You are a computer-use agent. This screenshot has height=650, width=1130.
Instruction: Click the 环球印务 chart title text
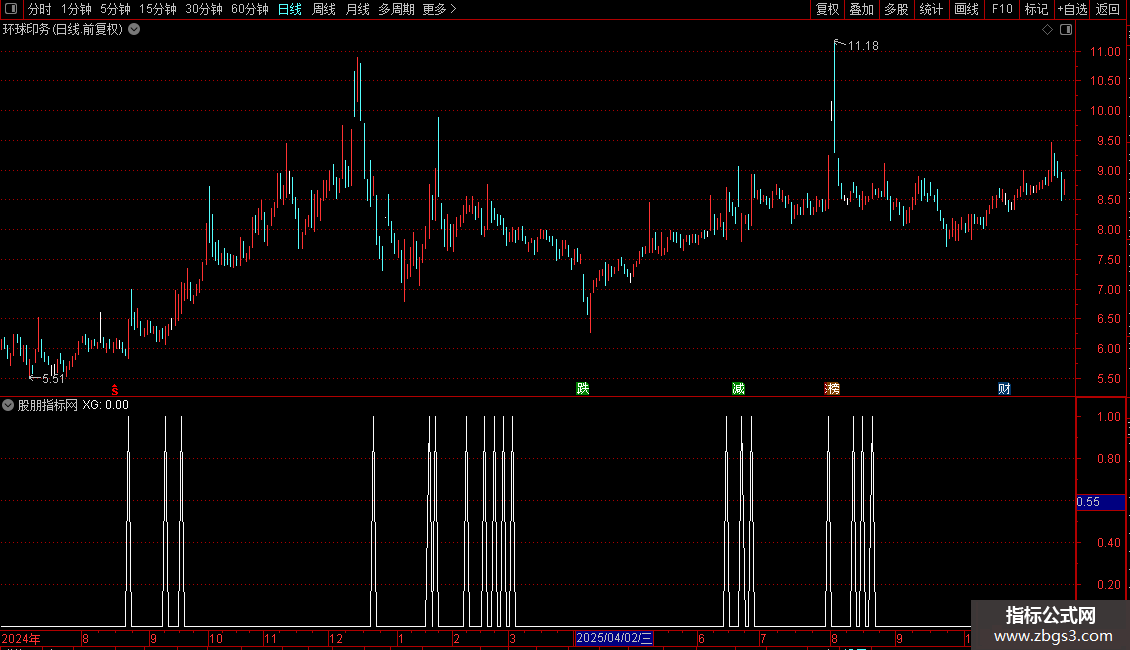(63, 30)
